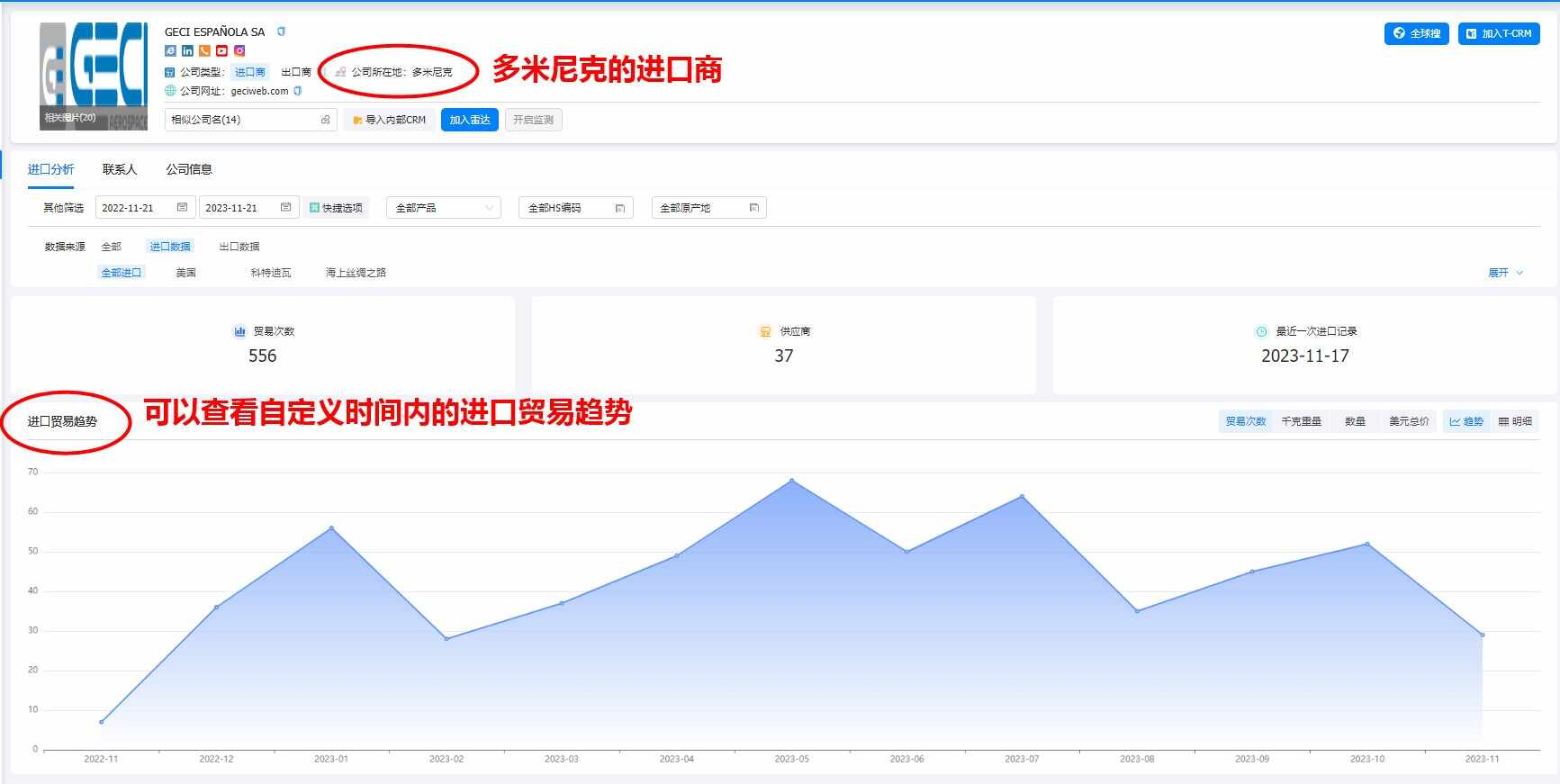The height and width of the screenshot is (784, 1560).
Task: Click the 贸易次数 bar-chart stat icon
Action: tap(239, 331)
